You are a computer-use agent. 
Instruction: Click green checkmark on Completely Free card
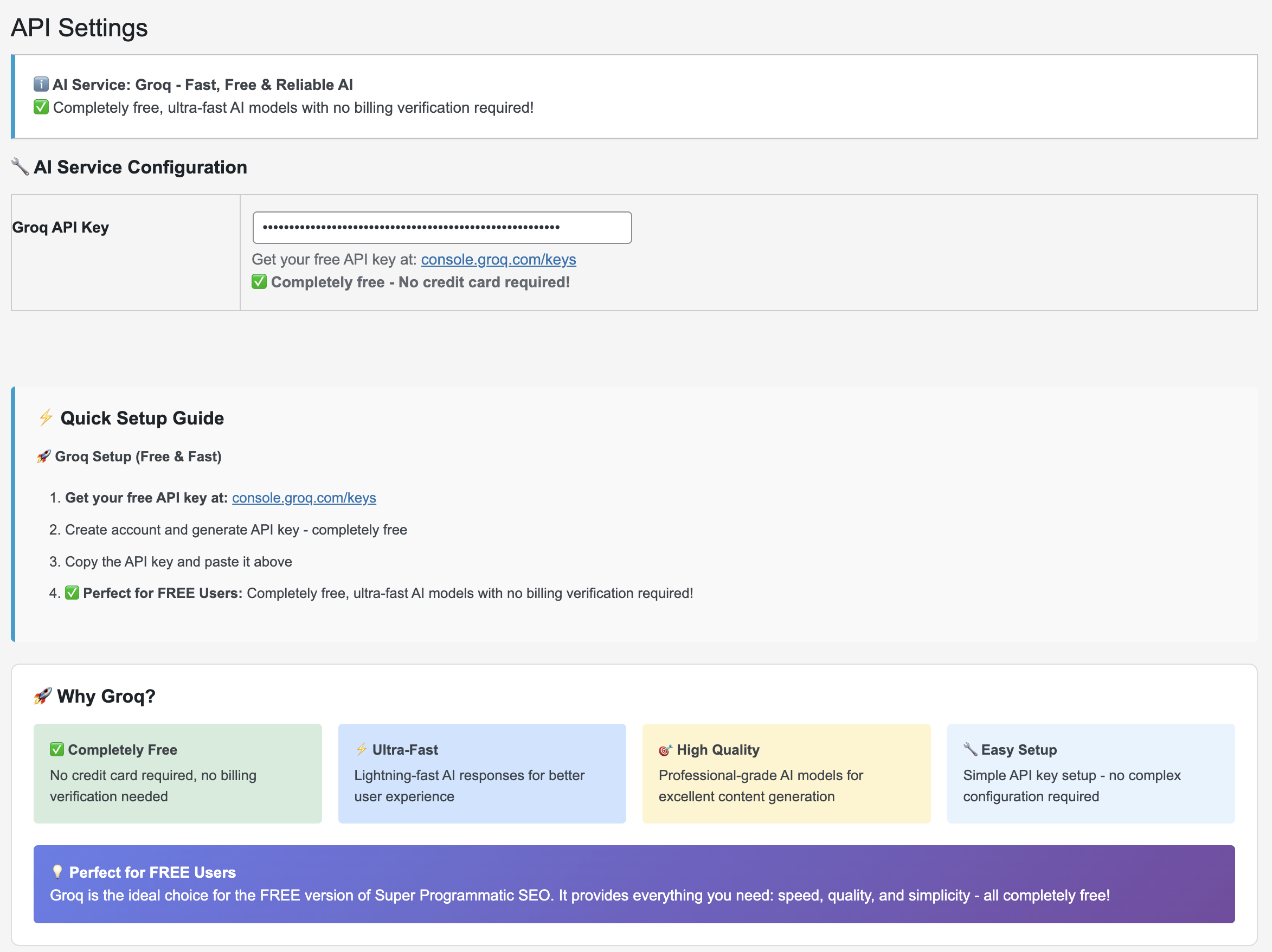(x=57, y=750)
